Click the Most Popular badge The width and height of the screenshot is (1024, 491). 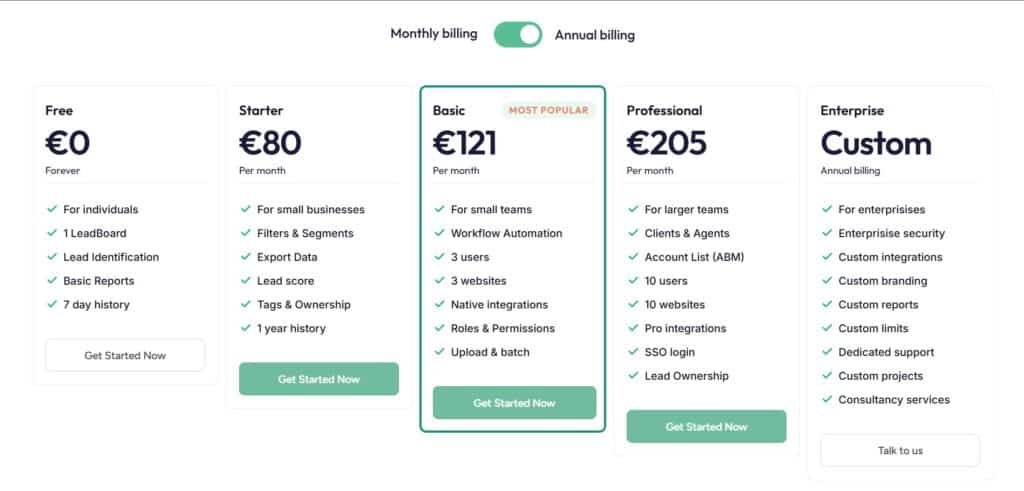pos(548,110)
